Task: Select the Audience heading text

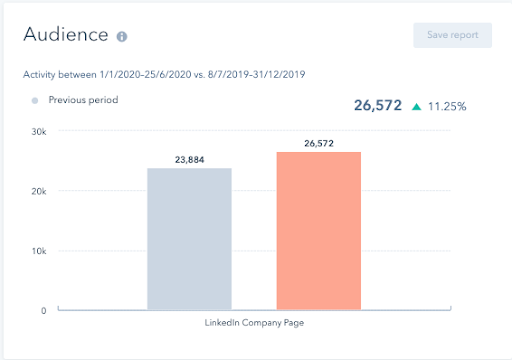Action: pyautogui.click(x=66, y=34)
